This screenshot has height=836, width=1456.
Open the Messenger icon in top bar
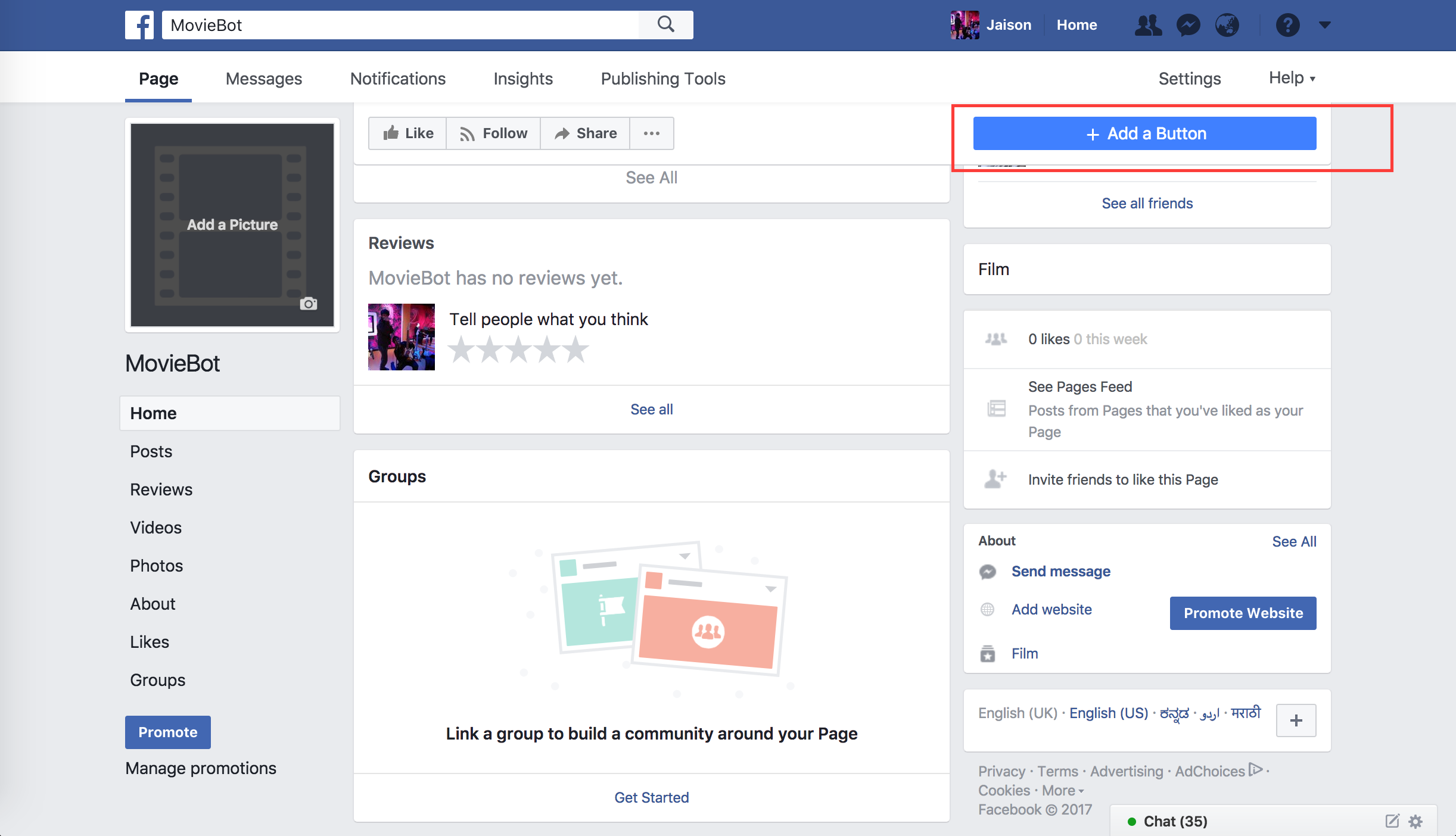pyautogui.click(x=1188, y=25)
